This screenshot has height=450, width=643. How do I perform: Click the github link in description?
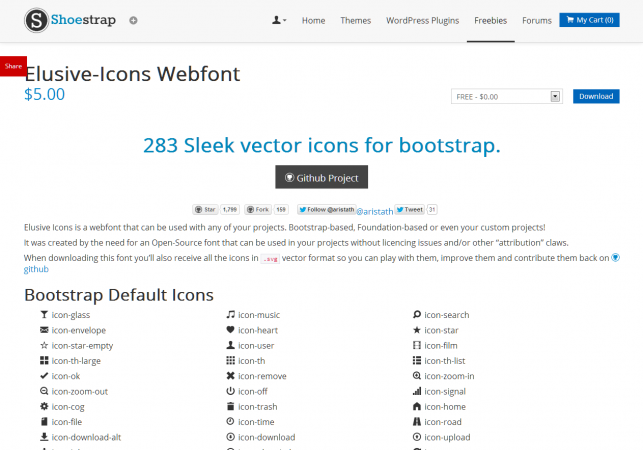tap(36, 269)
